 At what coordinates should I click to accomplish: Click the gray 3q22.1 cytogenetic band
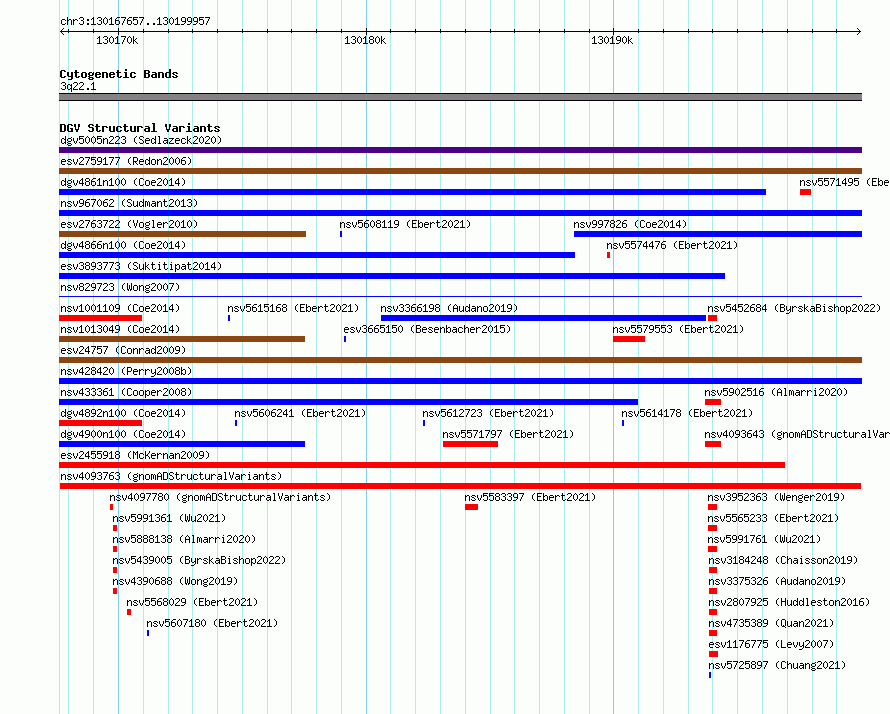click(x=460, y=97)
